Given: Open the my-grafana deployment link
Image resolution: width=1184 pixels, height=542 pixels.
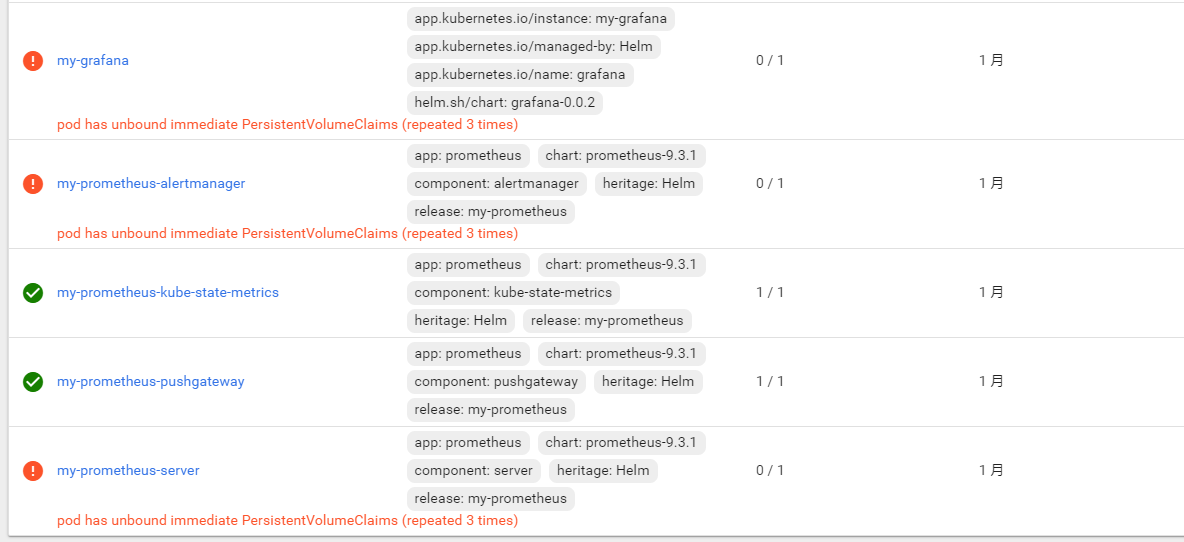Looking at the screenshot, I should 93,61.
